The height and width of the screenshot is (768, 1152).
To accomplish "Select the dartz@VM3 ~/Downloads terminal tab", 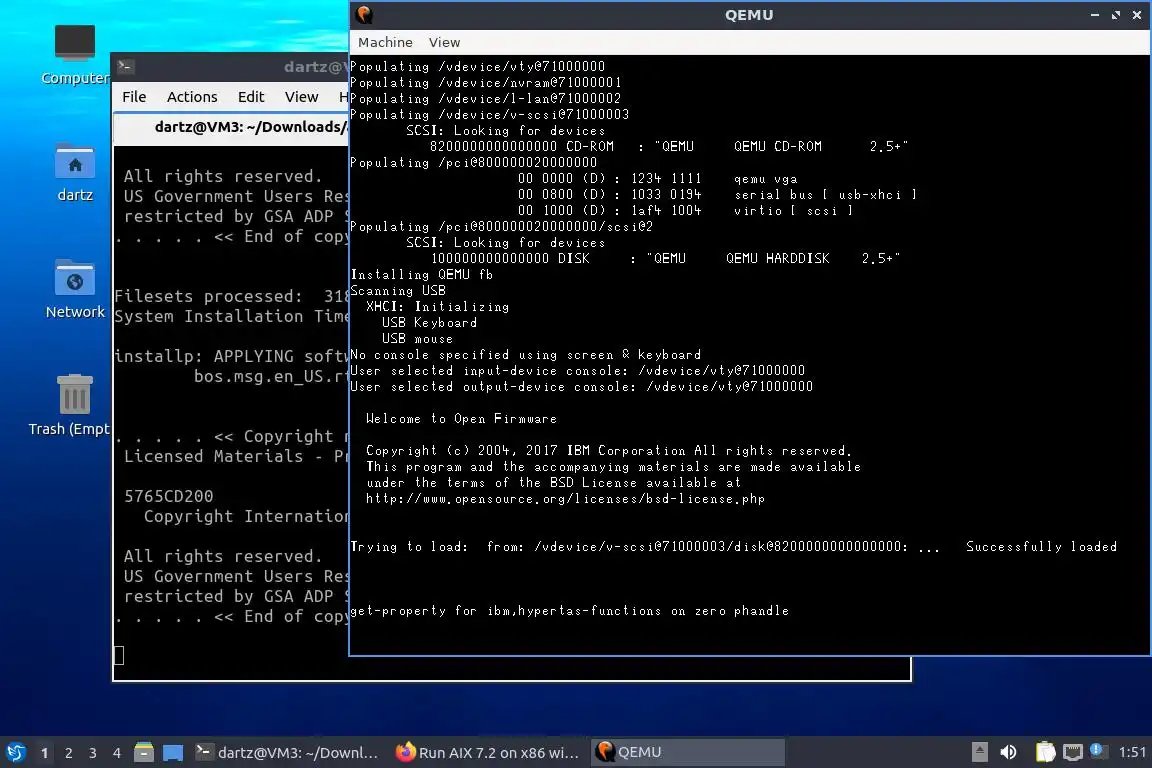I will click(x=231, y=127).
